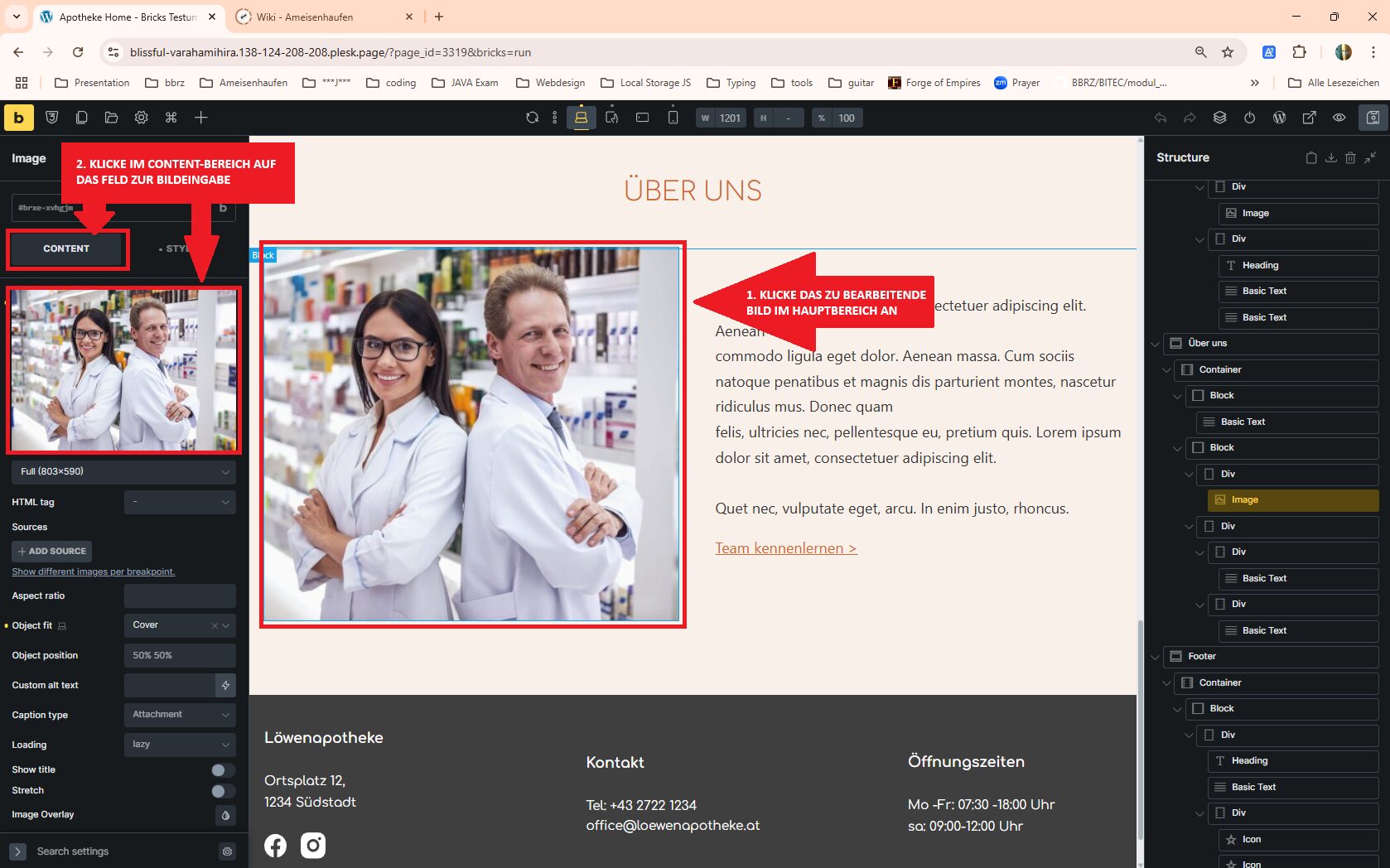Toggle the Show title switch
Viewport: 1390px width, 868px height.
tap(223, 770)
